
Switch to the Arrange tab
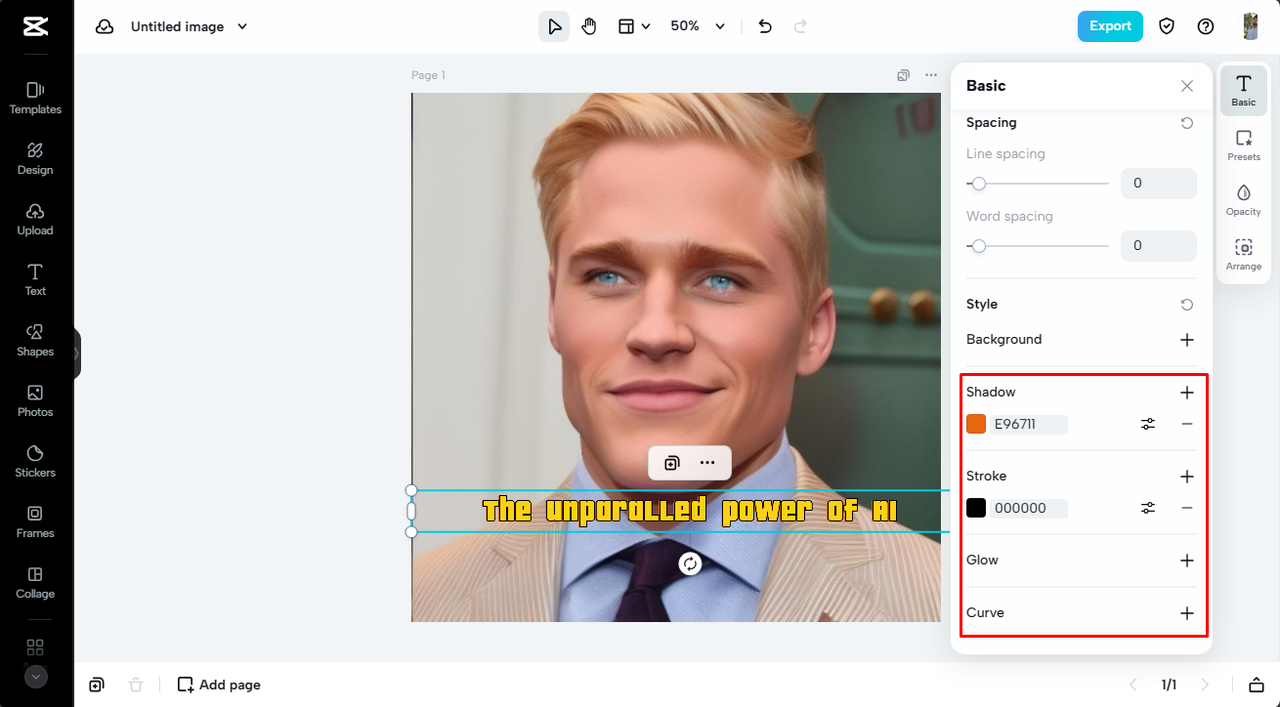click(x=1244, y=255)
